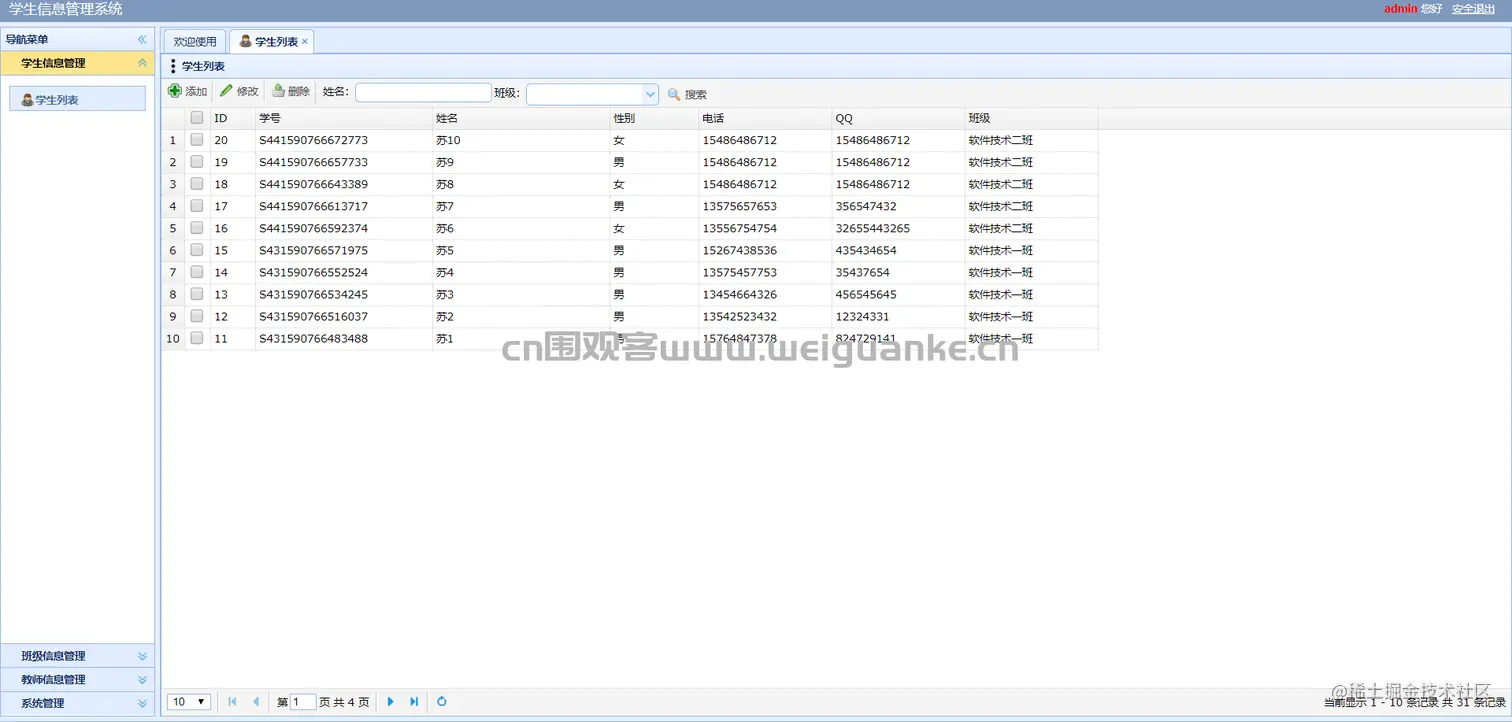
Task: Click the magnifier Search (搜索) icon
Action: 674,94
